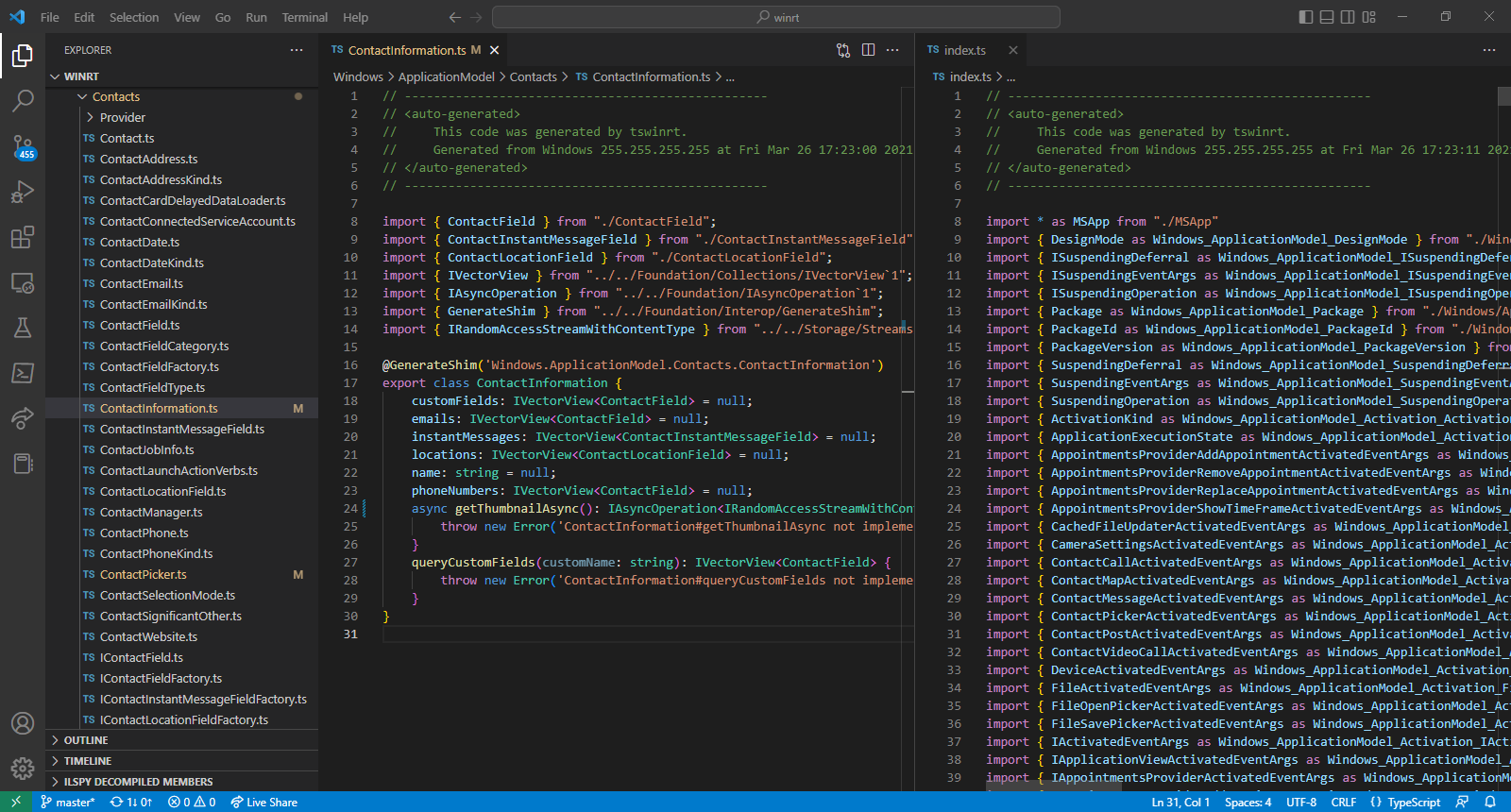
Task: Open the Extensions view icon
Action: [x=23, y=237]
